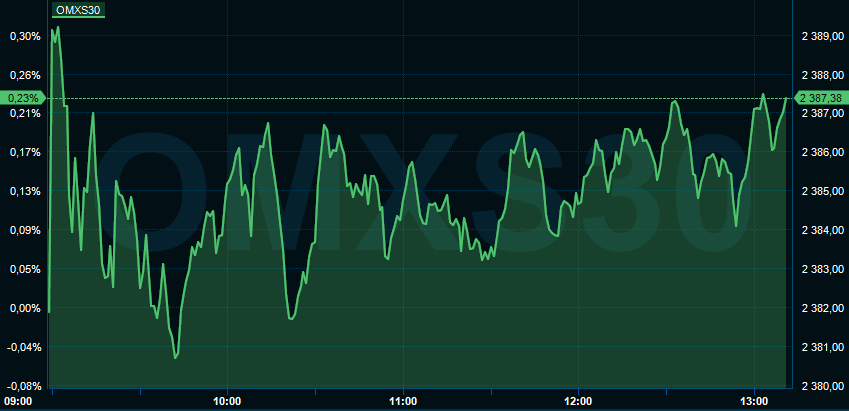Click the 2 380,00 price axis label

coord(822,387)
